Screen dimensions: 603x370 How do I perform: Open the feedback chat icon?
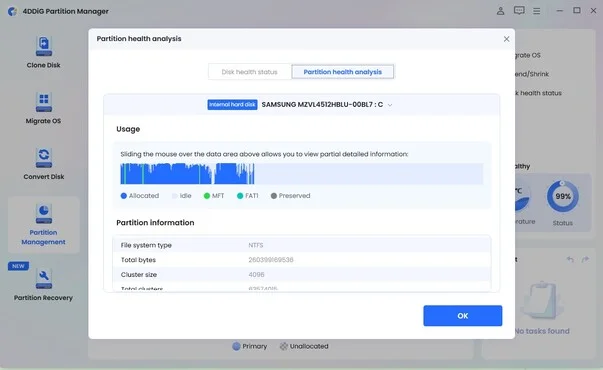(x=519, y=10)
